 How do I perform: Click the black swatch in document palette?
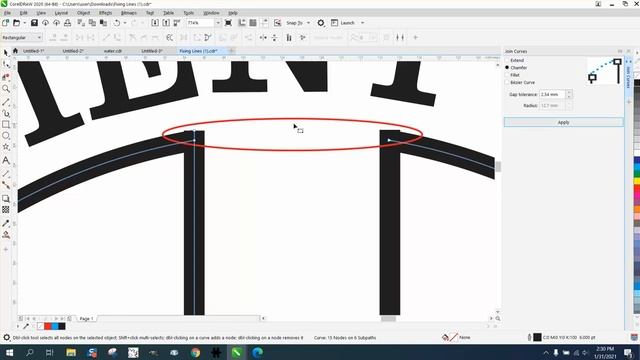point(62,326)
